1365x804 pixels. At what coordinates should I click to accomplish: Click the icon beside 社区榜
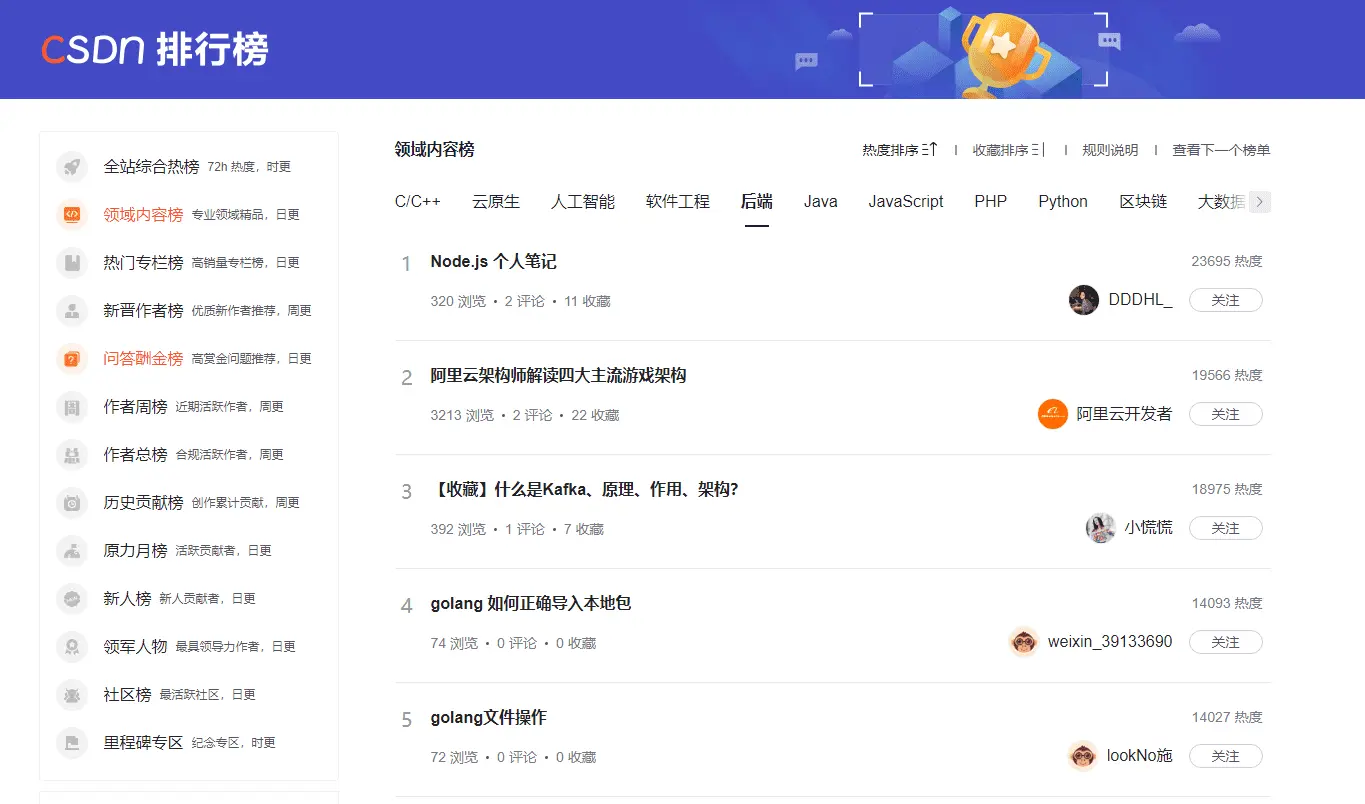[x=72, y=695]
